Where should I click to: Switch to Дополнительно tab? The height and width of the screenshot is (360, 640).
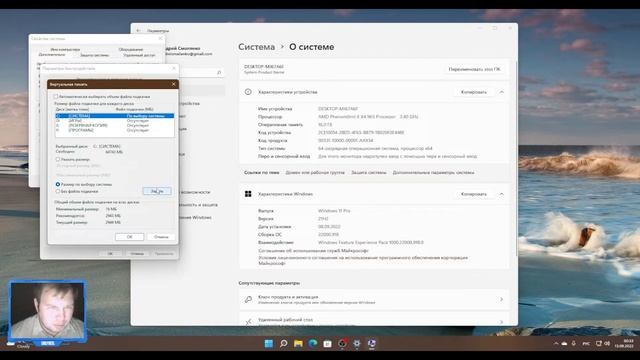click(x=52, y=55)
